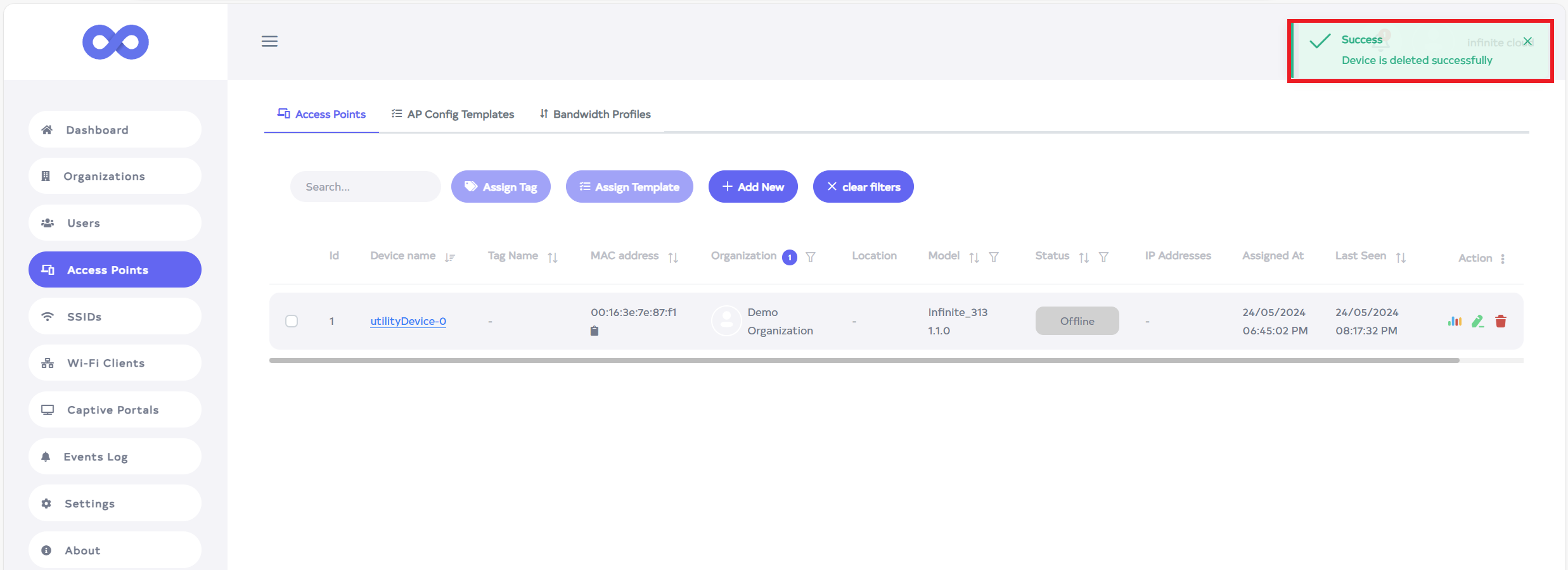Image resolution: width=1568 pixels, height=570 pixels.
Task: Click the Add New button
Action: tap(752, 187)
